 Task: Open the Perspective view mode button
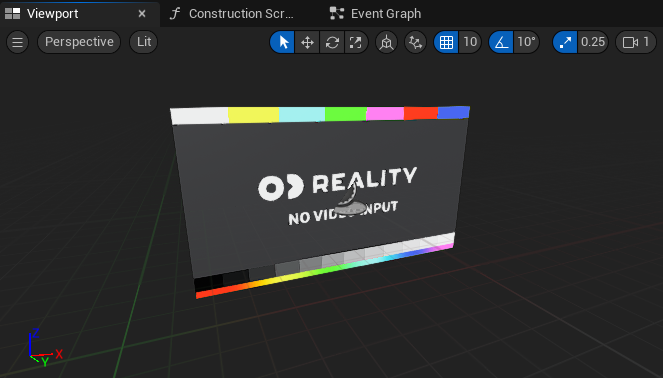(x=79, y=42)
